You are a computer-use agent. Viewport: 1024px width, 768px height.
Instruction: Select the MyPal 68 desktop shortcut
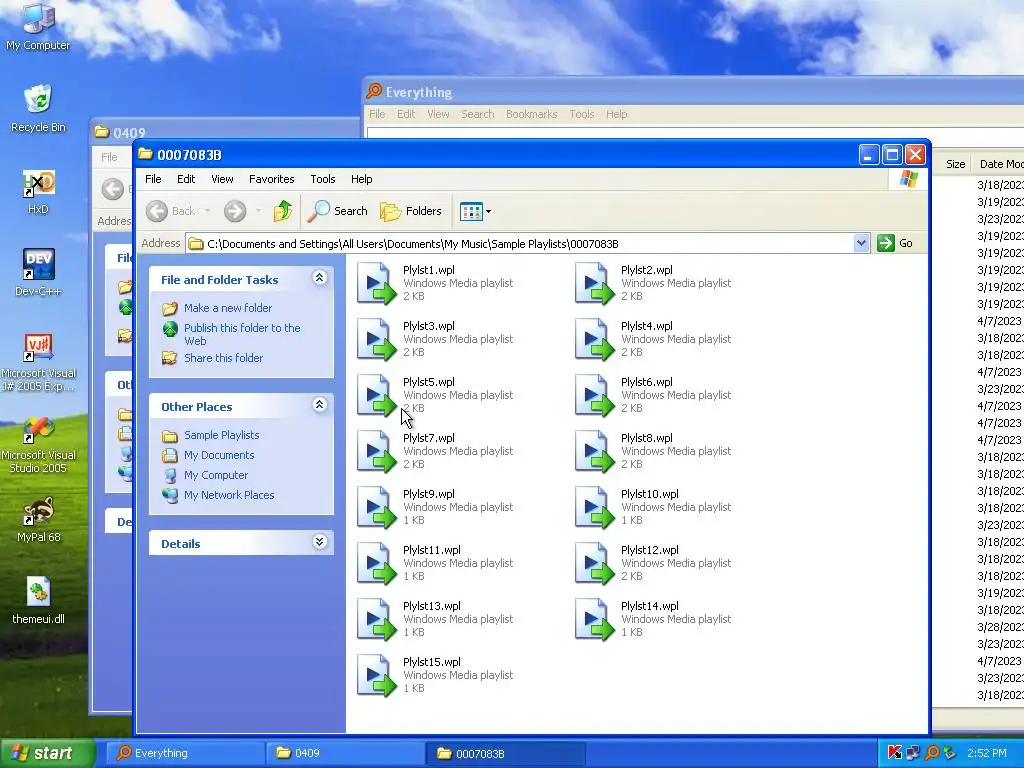[x=38, y=520]
